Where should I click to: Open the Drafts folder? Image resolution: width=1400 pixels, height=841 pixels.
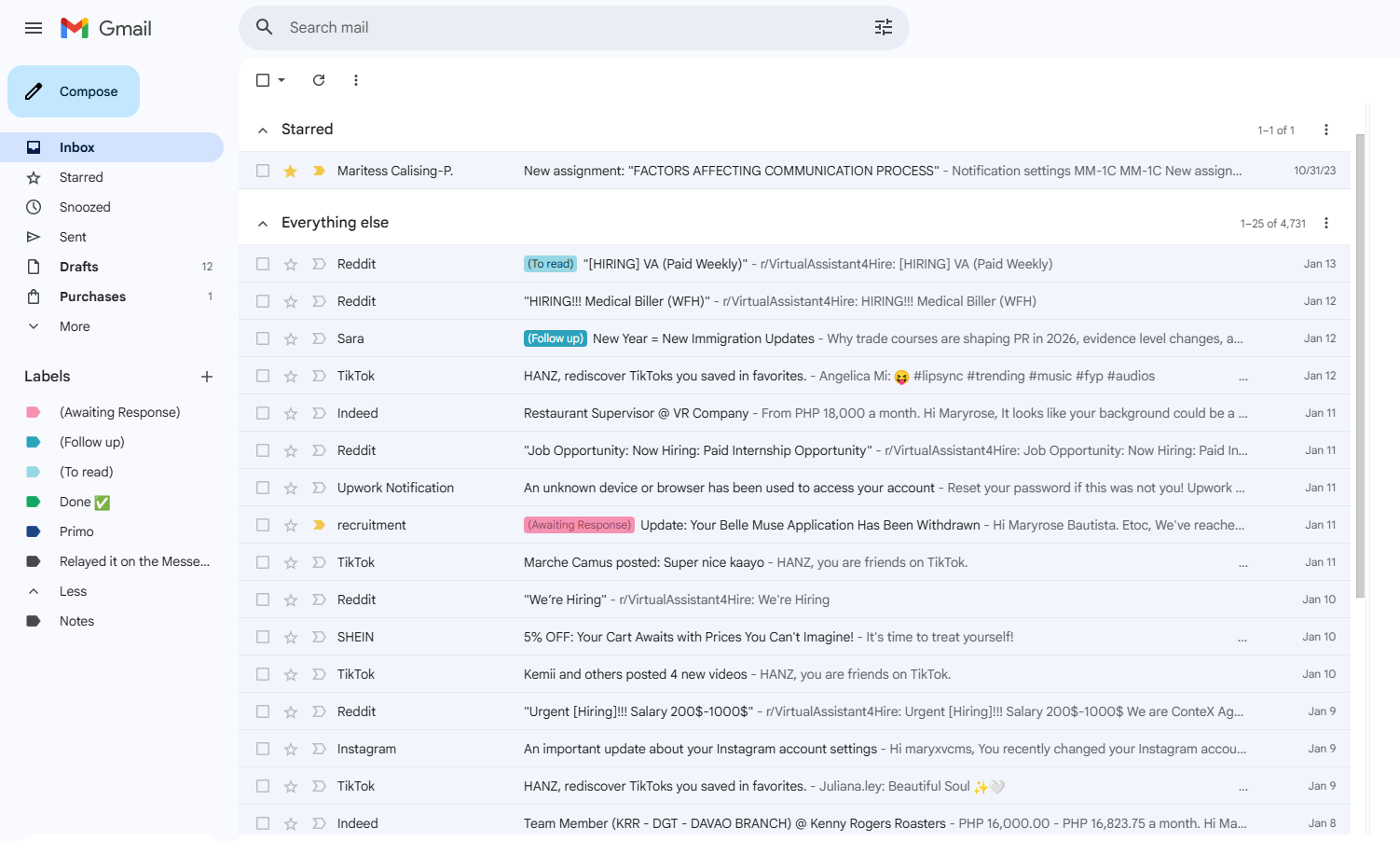click(79, 267)
